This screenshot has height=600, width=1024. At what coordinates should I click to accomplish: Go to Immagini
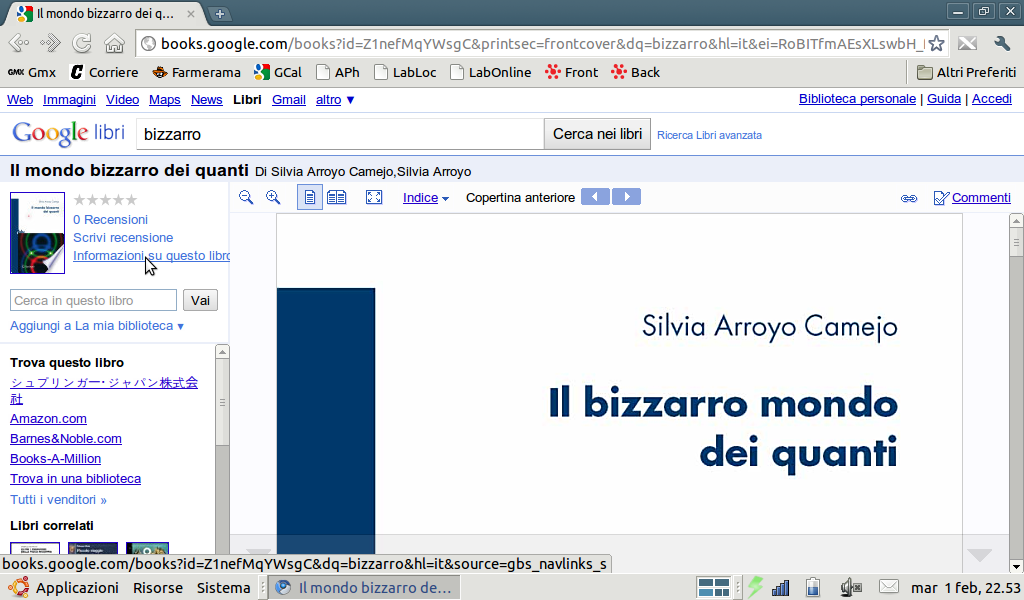(x=69, y=100)
